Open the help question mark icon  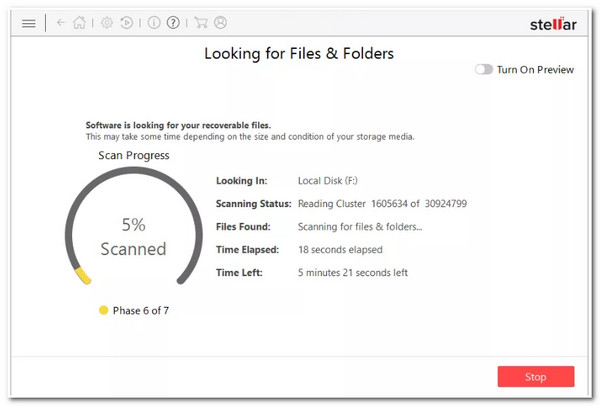coord(173,23)
